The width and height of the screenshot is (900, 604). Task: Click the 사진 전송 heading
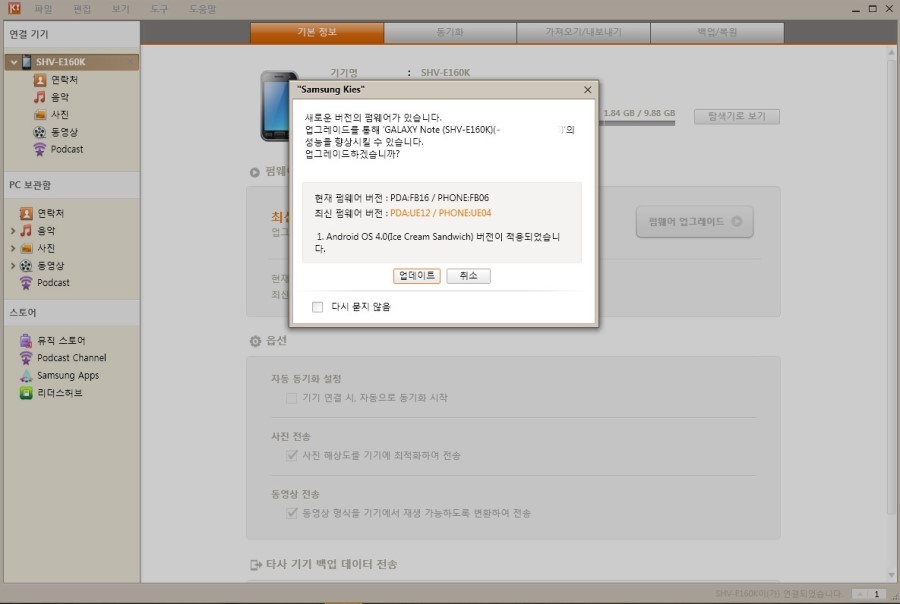tap(290, 436)
